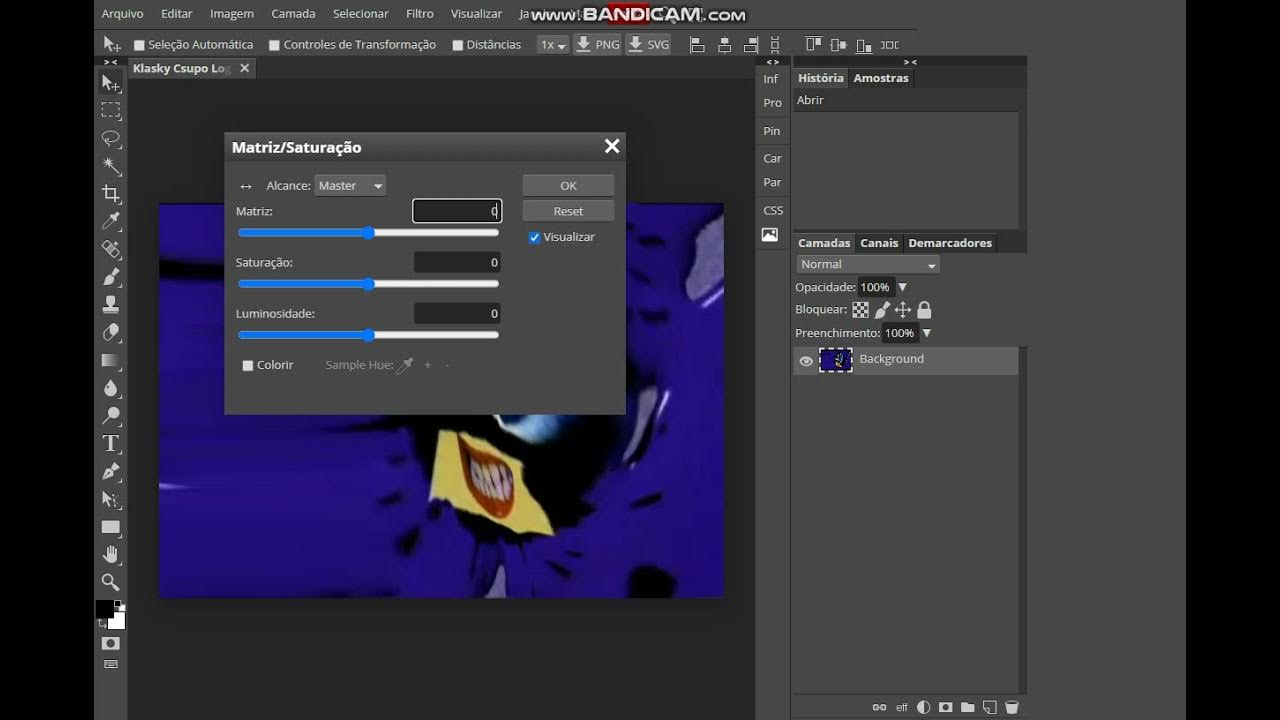Screen dimensions: 1280x720
Task: Enable Seleção Automática checkbox
Action: [140, 45]
